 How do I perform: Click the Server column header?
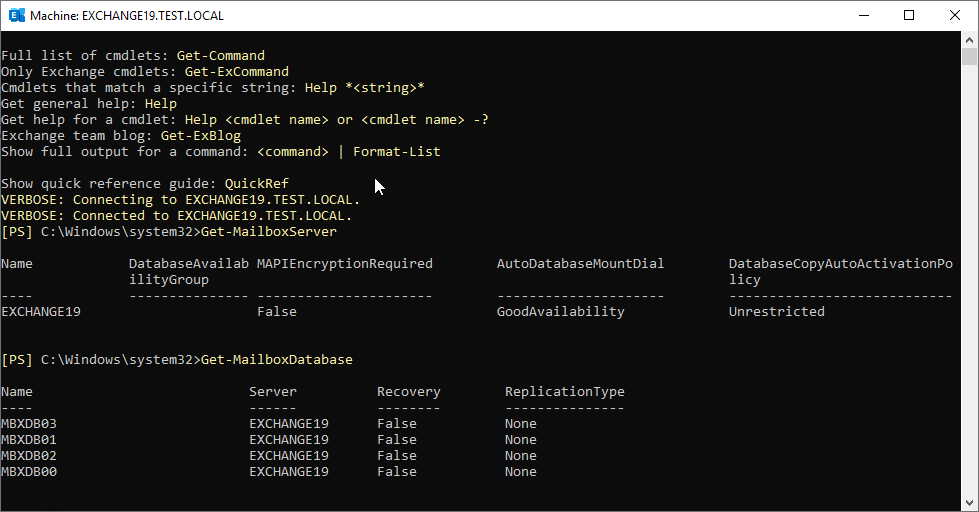pyautogui.click(x=273, y=391)
